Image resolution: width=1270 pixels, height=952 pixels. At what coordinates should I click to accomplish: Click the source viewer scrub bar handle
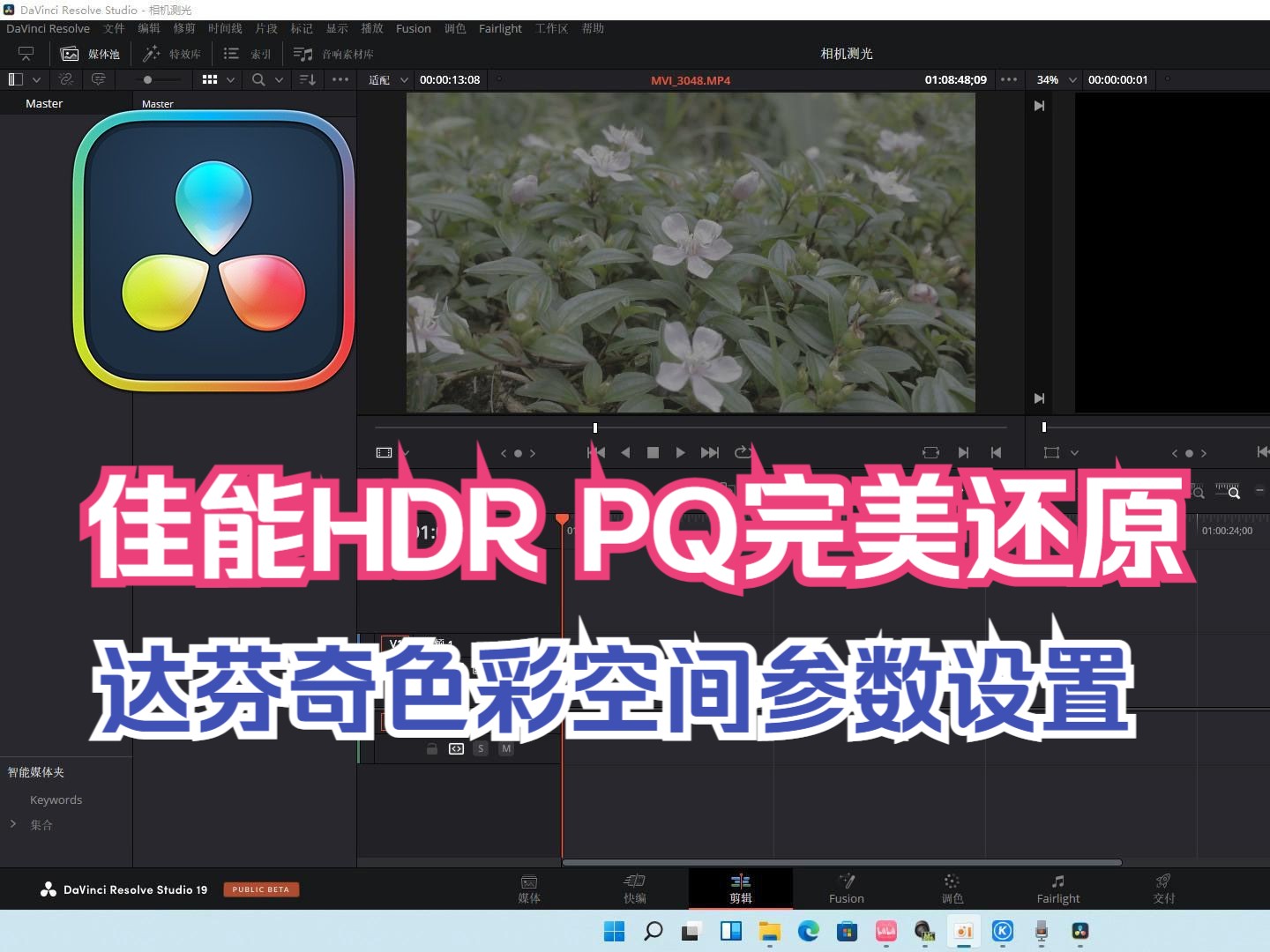coord(595,428)
